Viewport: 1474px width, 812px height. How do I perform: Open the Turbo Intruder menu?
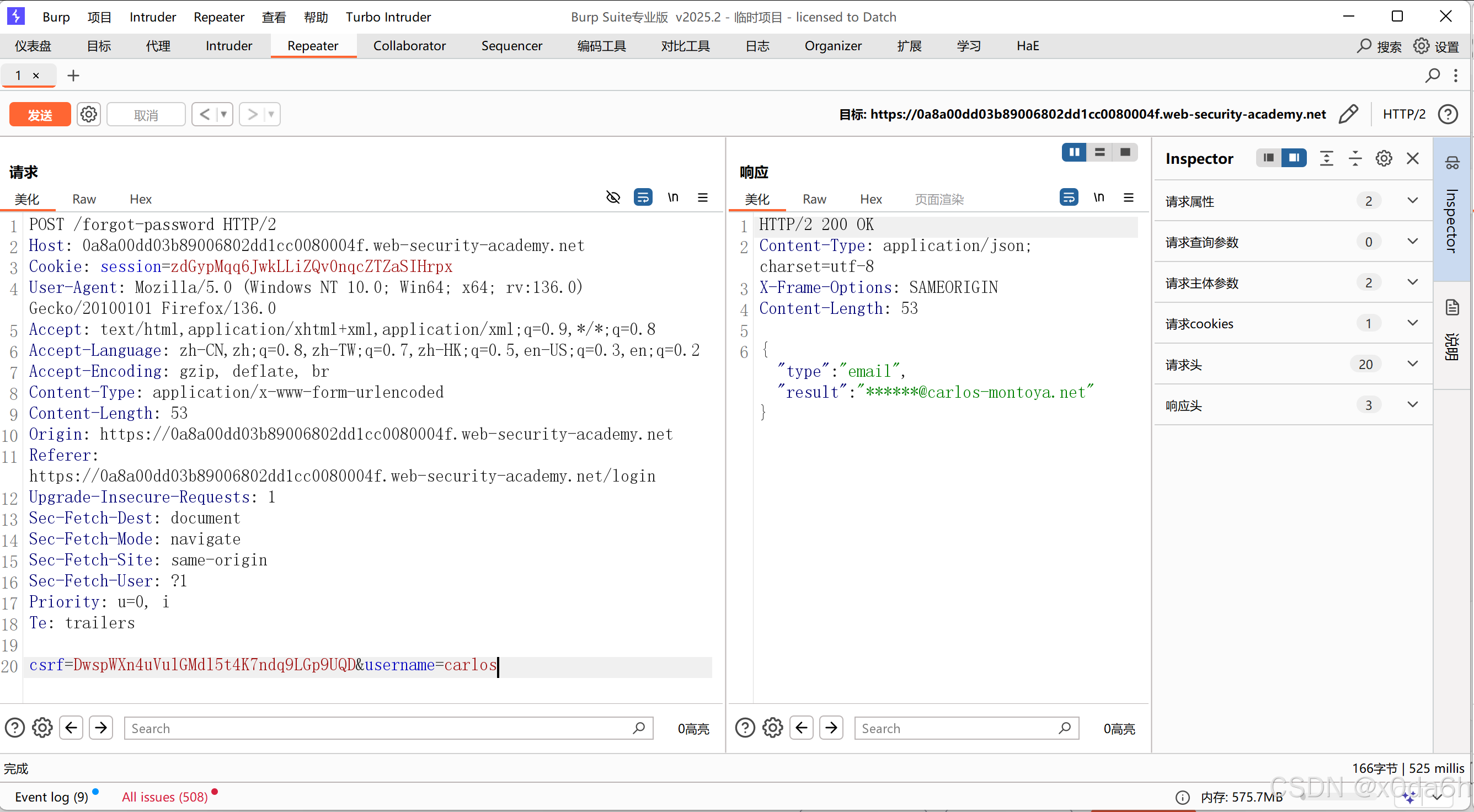coord(388,17)
